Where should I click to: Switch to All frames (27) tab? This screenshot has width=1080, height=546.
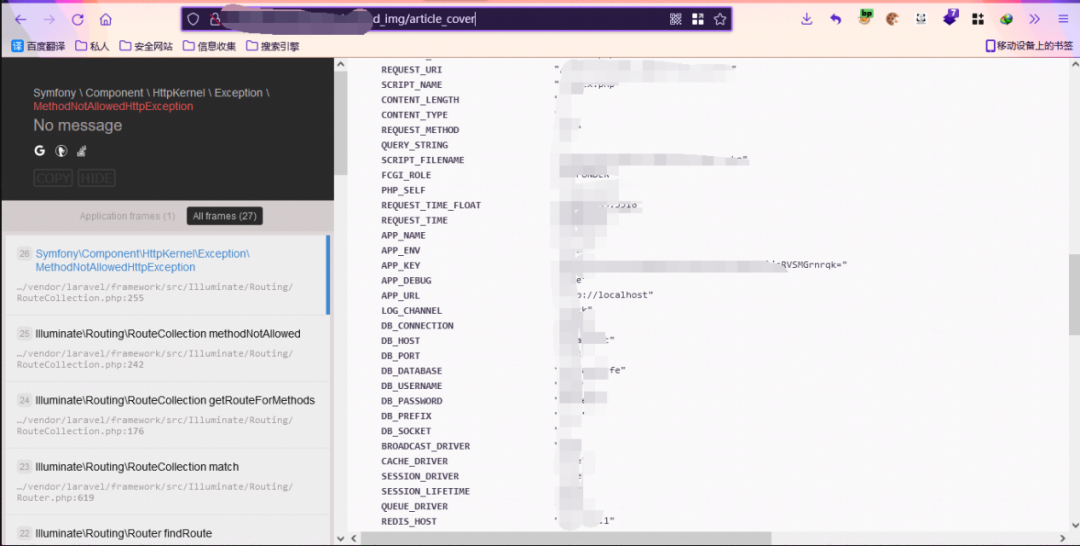point(225,216)
